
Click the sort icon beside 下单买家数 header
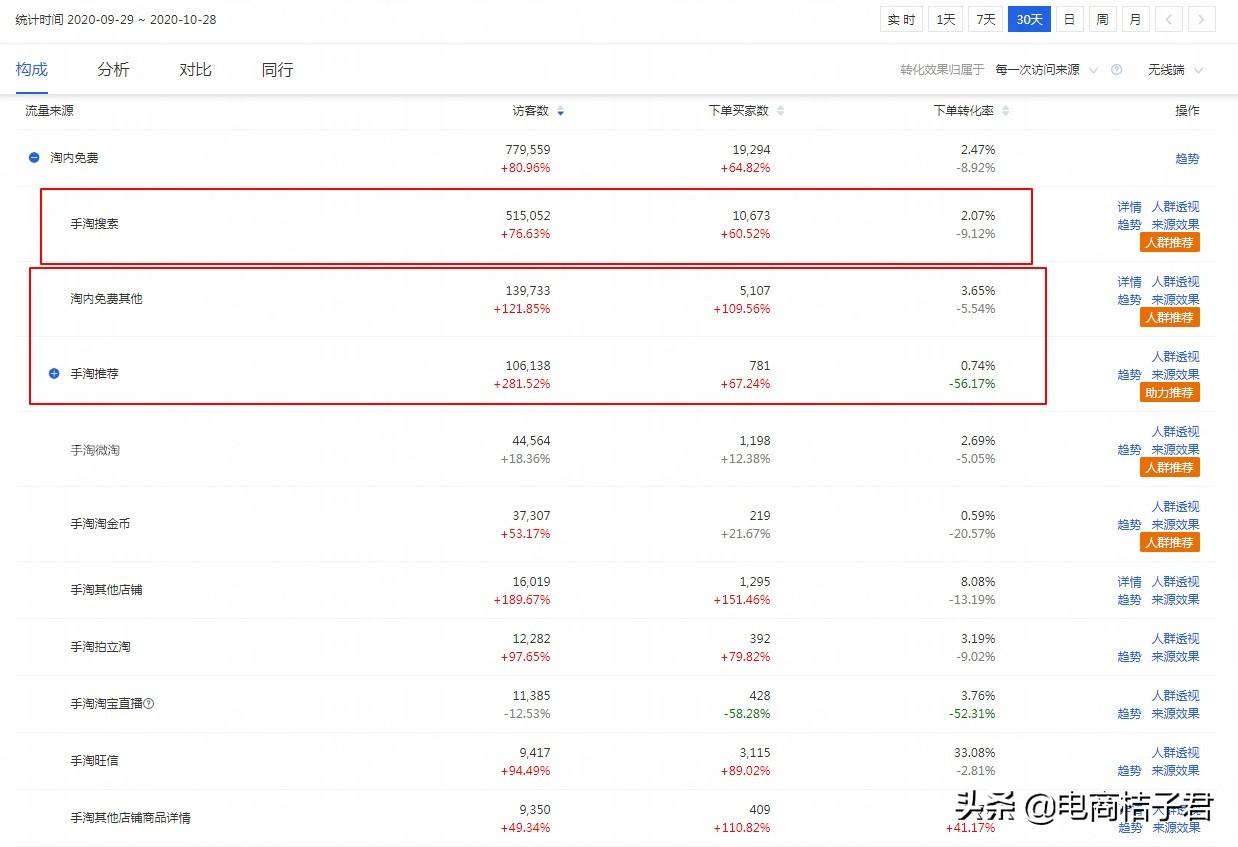779,111
